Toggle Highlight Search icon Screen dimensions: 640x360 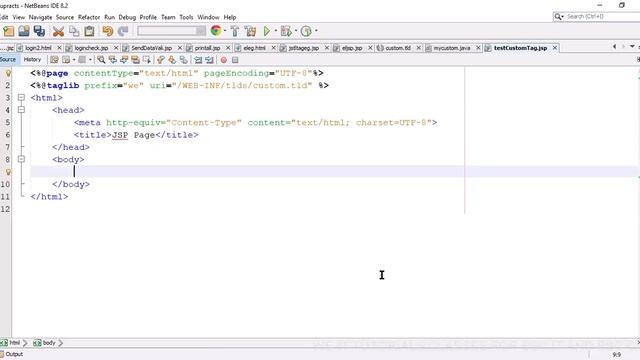coord(135,60)
